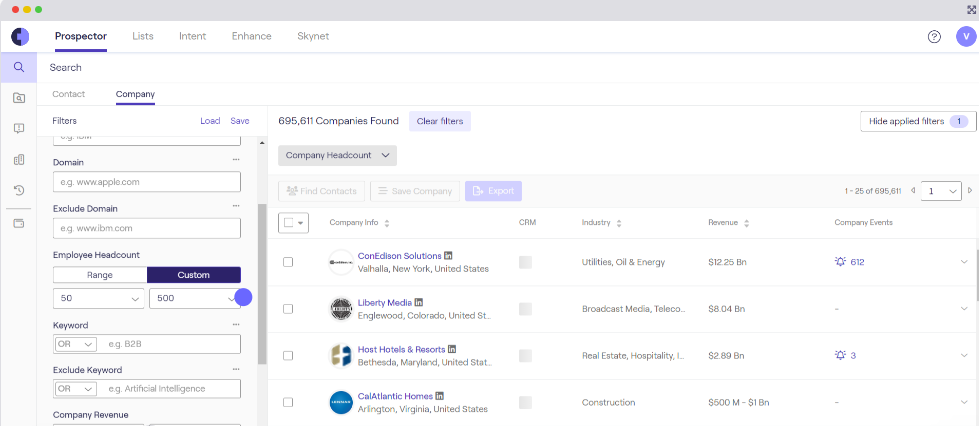Open Keyword OR operator dropdown
Image resolution: width=979 pixels, height=426 pixels.
(76, 344)
